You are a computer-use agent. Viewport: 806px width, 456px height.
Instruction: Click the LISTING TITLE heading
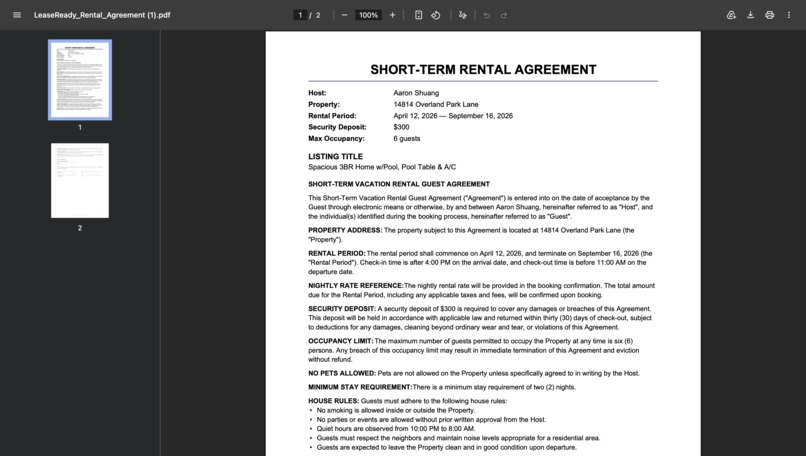[x=335, y=156]
